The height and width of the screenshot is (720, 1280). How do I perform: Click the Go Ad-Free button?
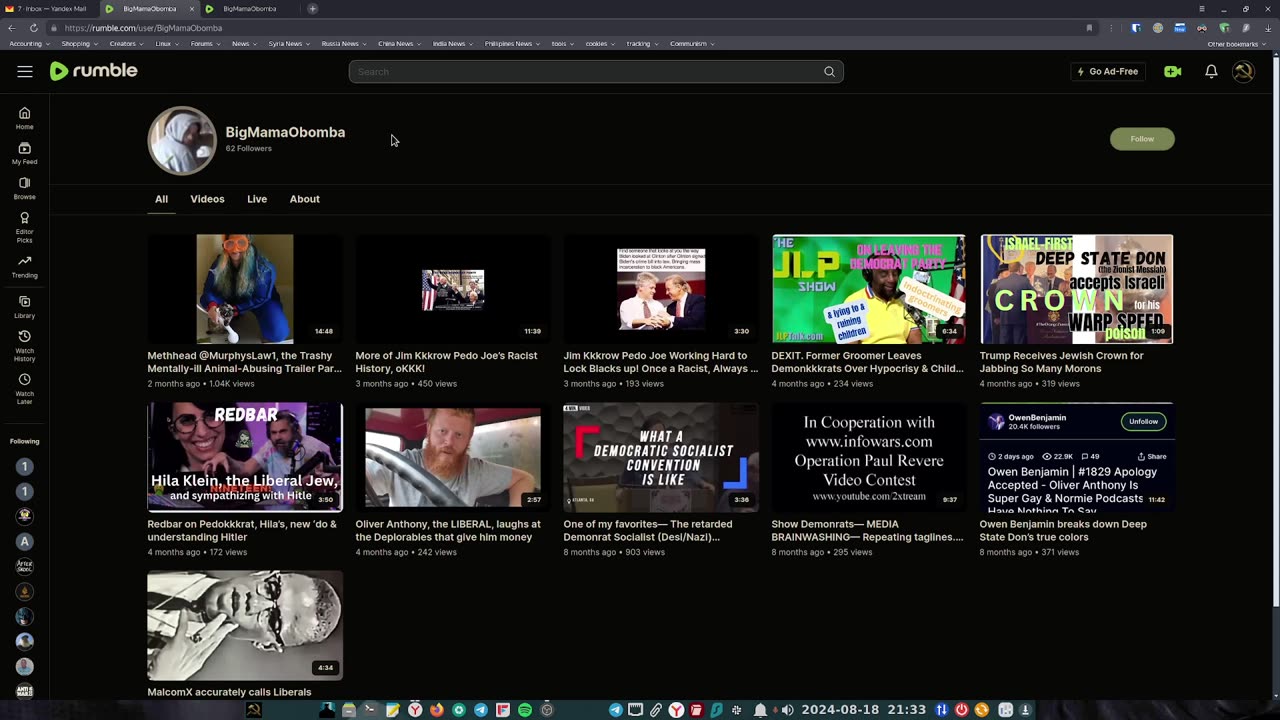[x=1107, y=72]
